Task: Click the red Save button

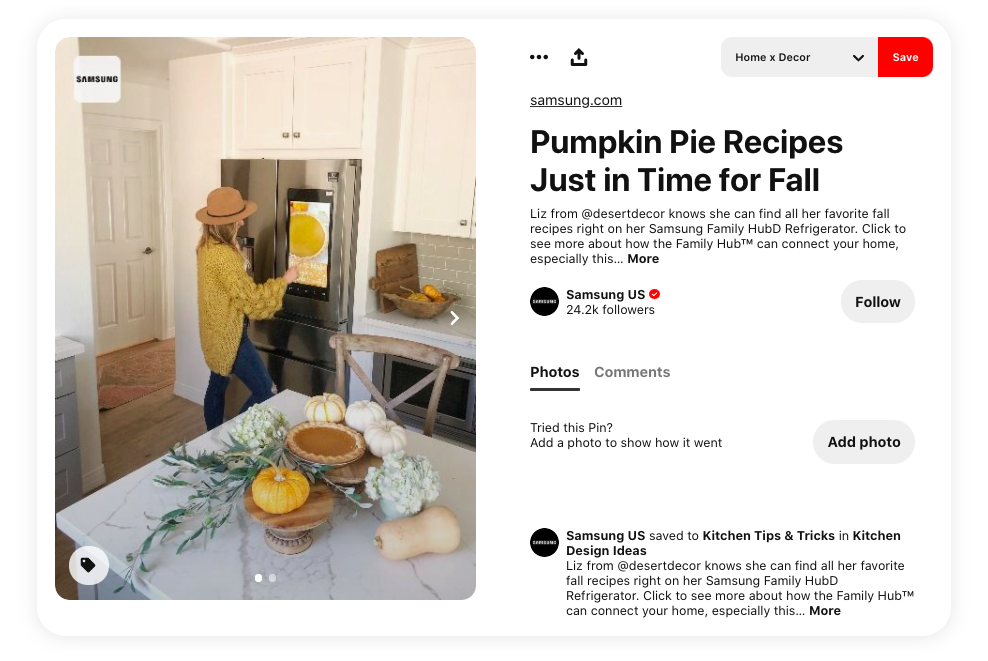Action: pyautogui.click(x=905, y=57)
